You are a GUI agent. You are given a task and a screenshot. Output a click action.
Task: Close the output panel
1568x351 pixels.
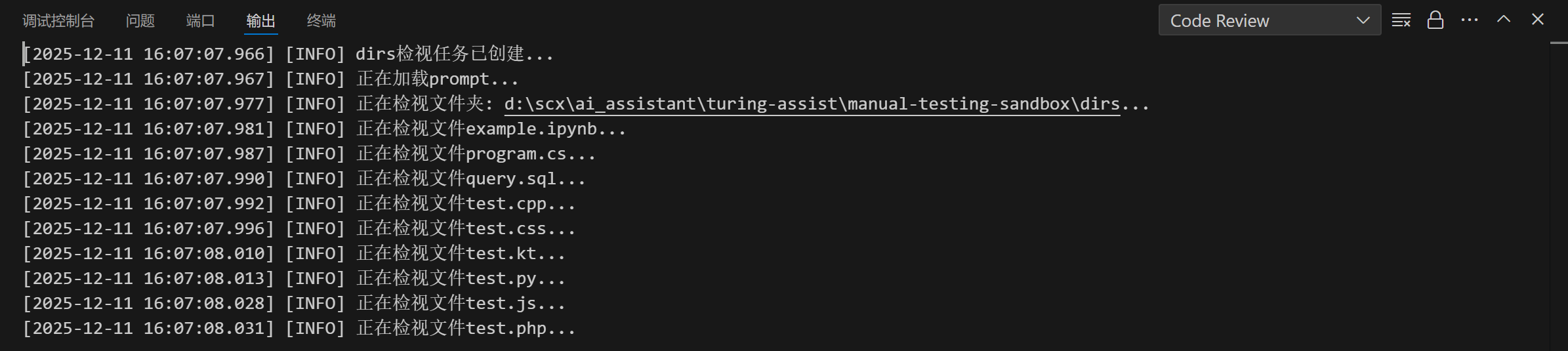[1537, 20]
